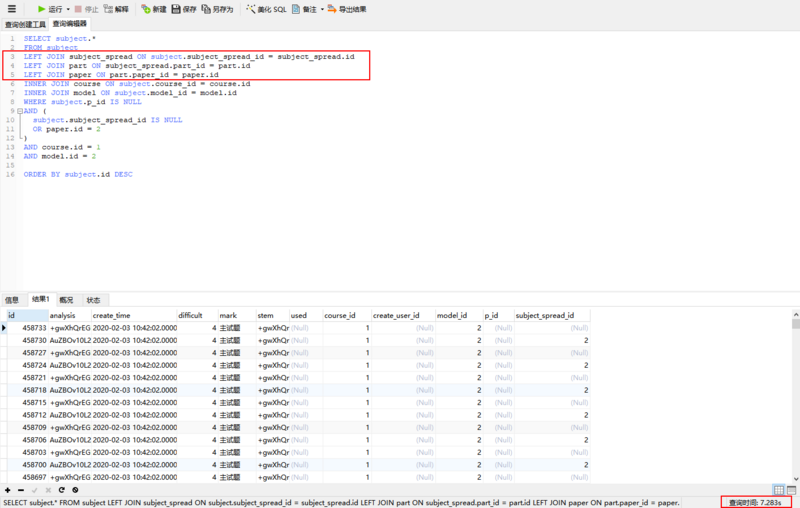800x508 pixels.
Task: Click the results vertical scrollbar up arrow
Action: (x=796, y=314)
